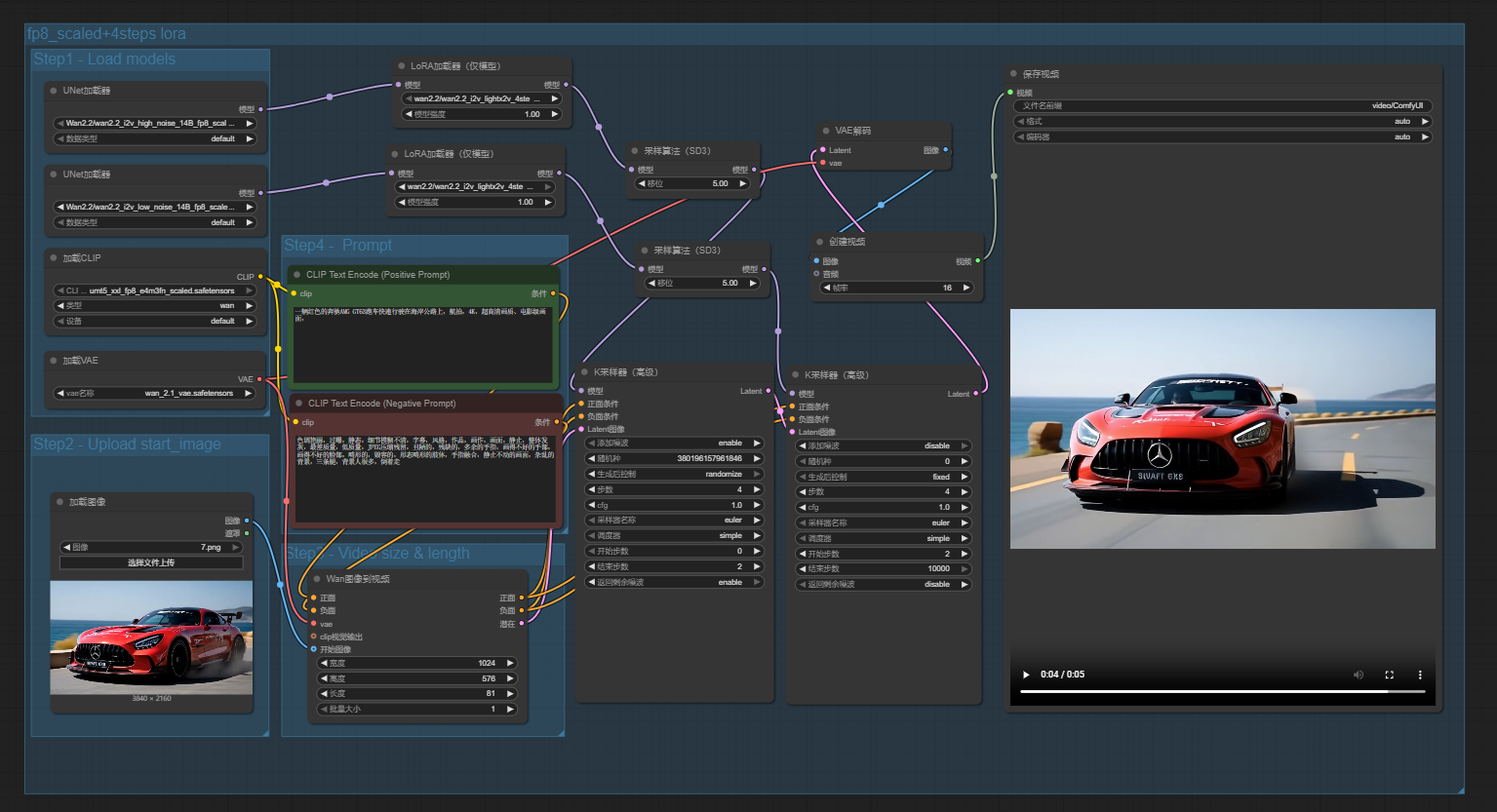
Task: Collapse the 加载CLIP node with its title dot
Action: [54, 258]
